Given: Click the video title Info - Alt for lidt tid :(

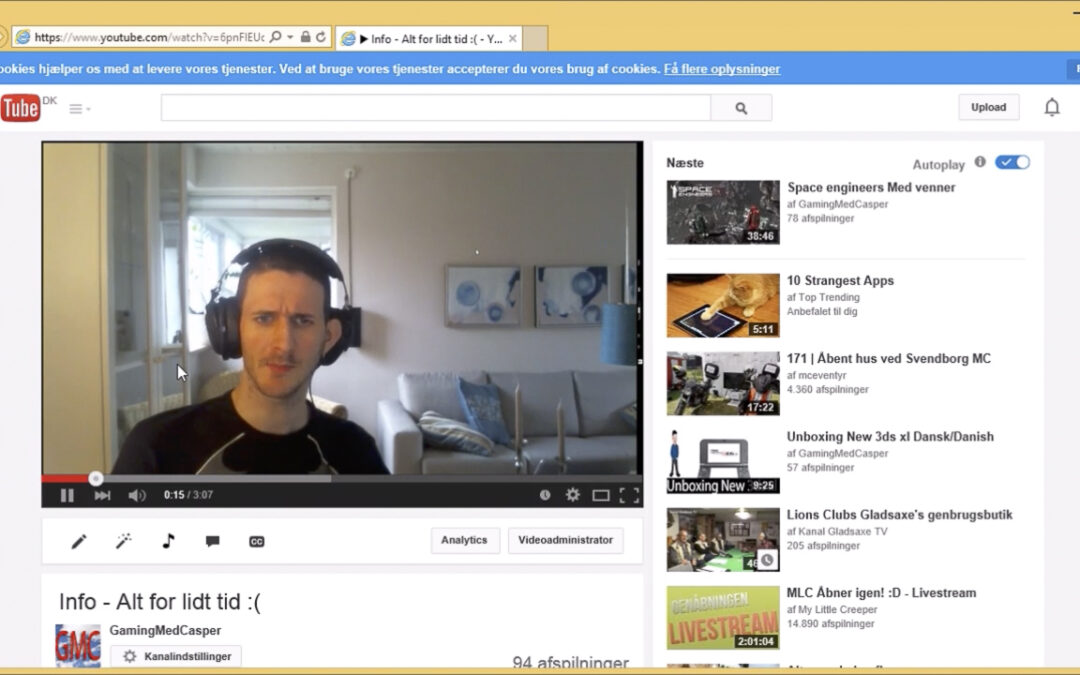Looking at the screenshot, I should coord(160,602).
